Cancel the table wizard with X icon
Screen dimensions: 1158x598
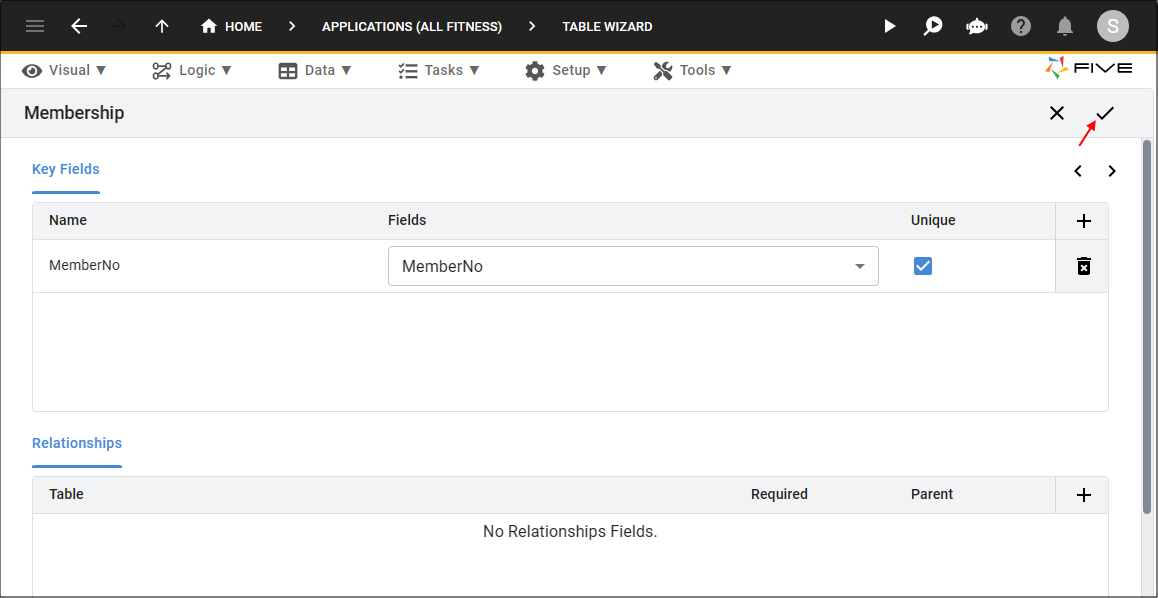pyautogui.click(x=1057, y=113)
